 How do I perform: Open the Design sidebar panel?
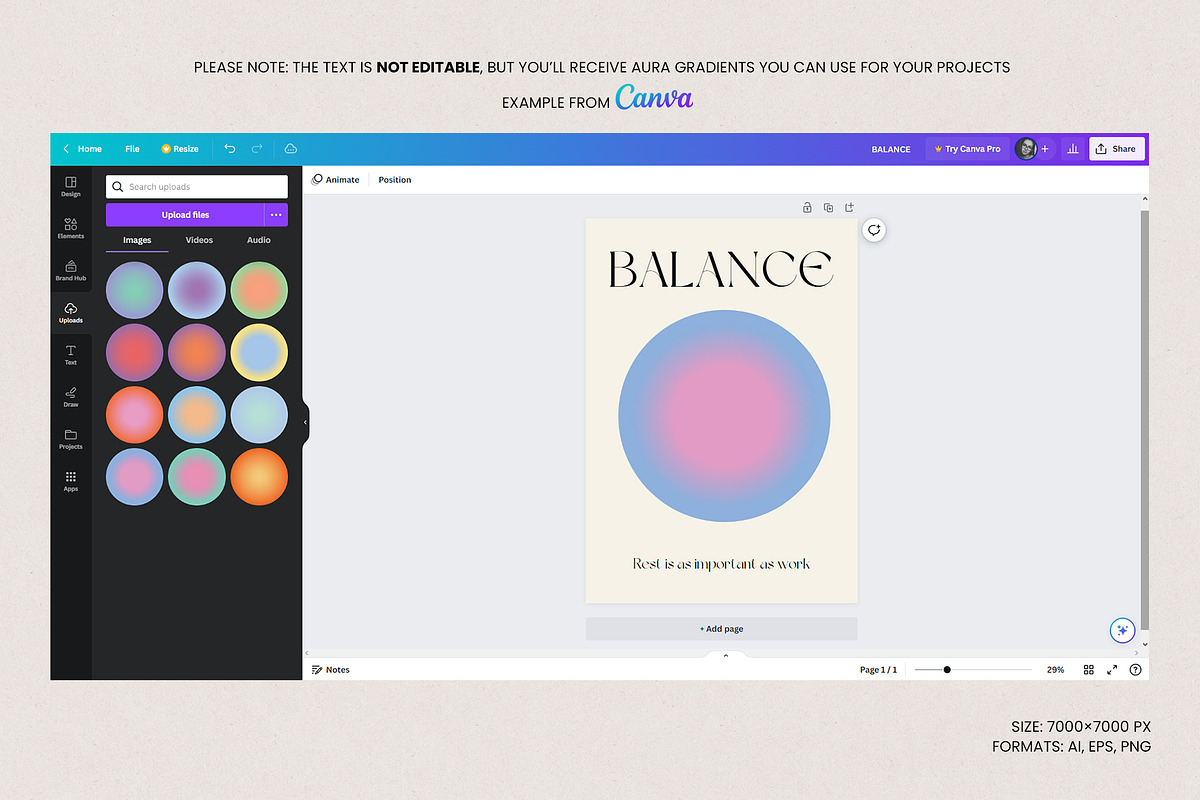click(x=70, y=186)
